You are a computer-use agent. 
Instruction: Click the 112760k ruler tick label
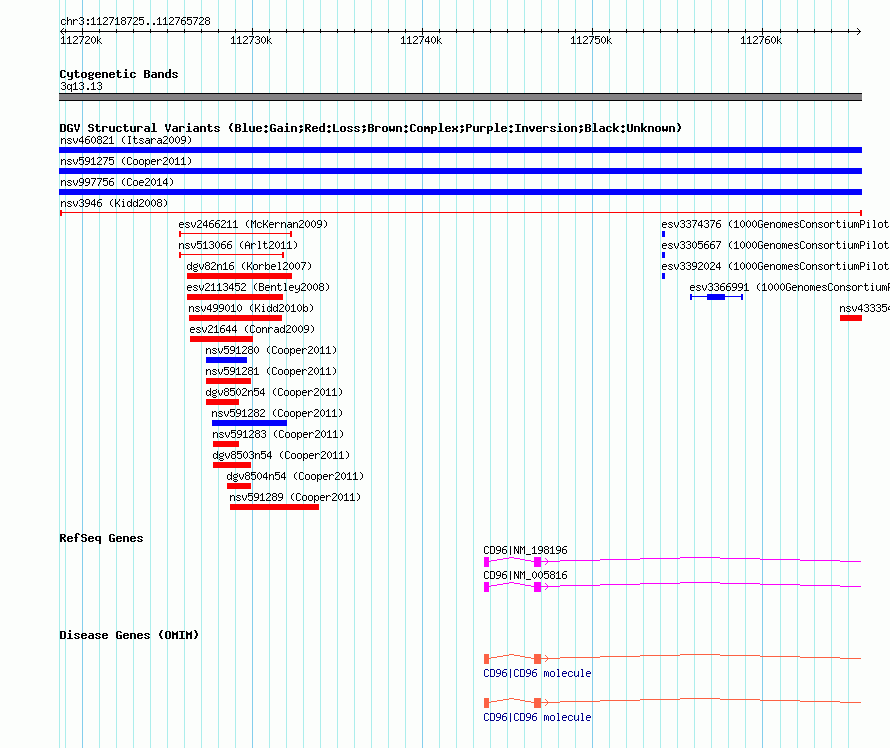pyautogui.click(x=761, y=40)
